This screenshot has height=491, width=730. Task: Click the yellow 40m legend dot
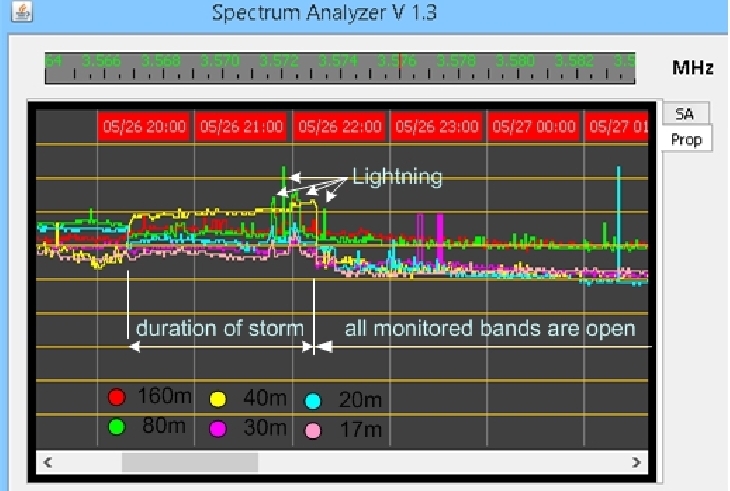[217, 398]
